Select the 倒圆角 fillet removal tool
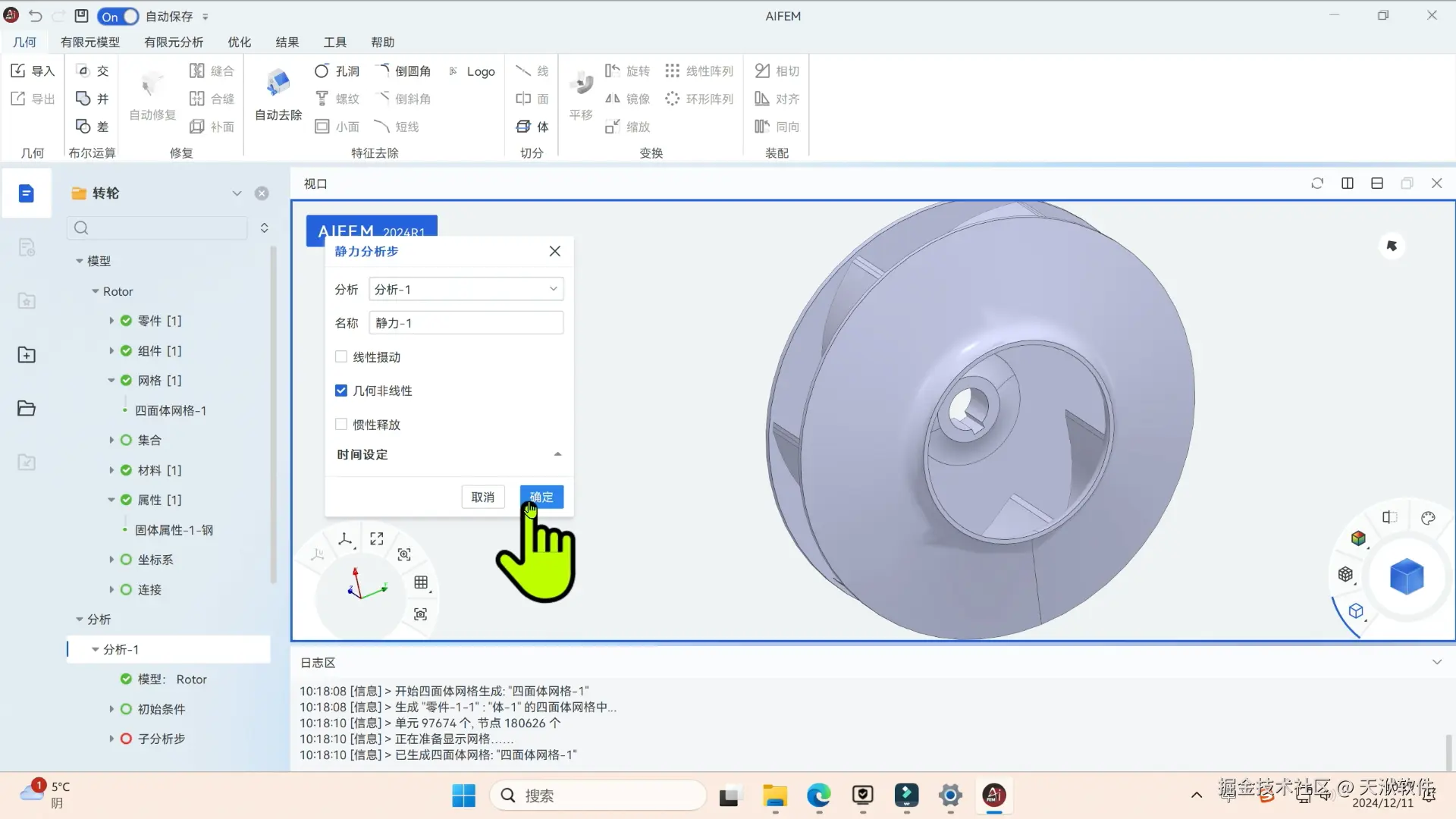The image size is (1456, 819). [x=404, y=71]
